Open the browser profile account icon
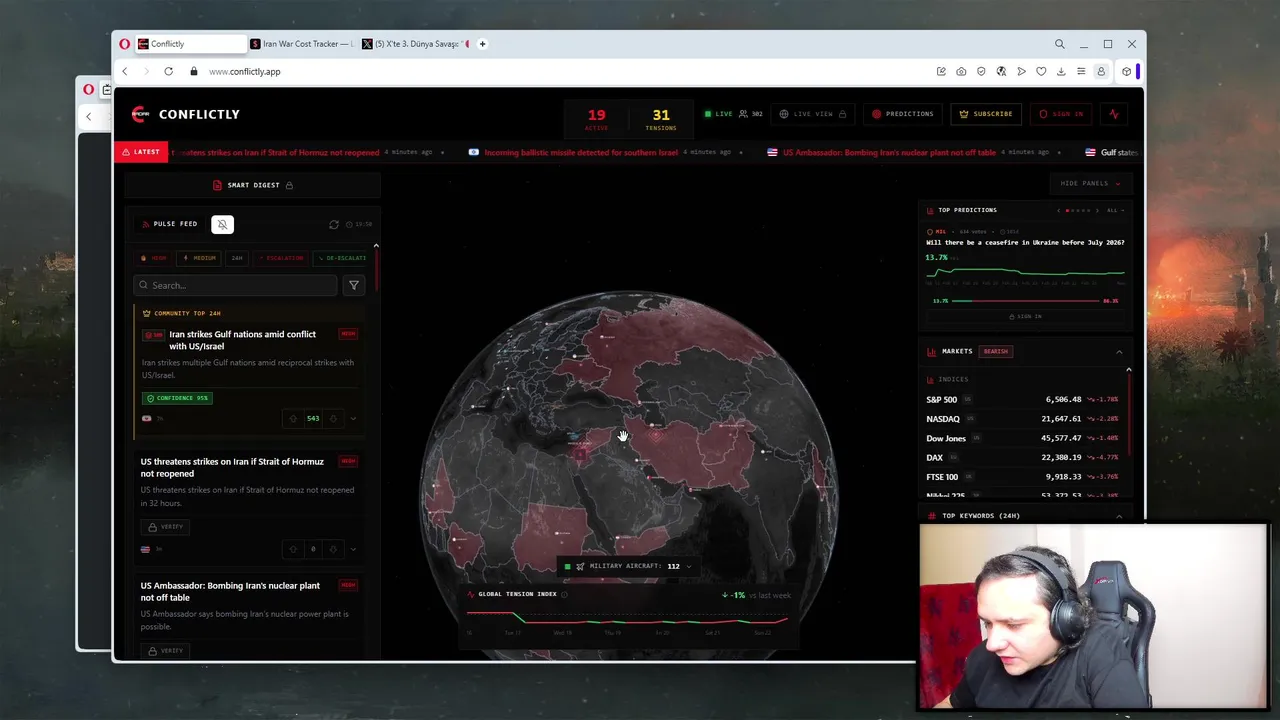Screen dimensions: 1280x720 1101,71
